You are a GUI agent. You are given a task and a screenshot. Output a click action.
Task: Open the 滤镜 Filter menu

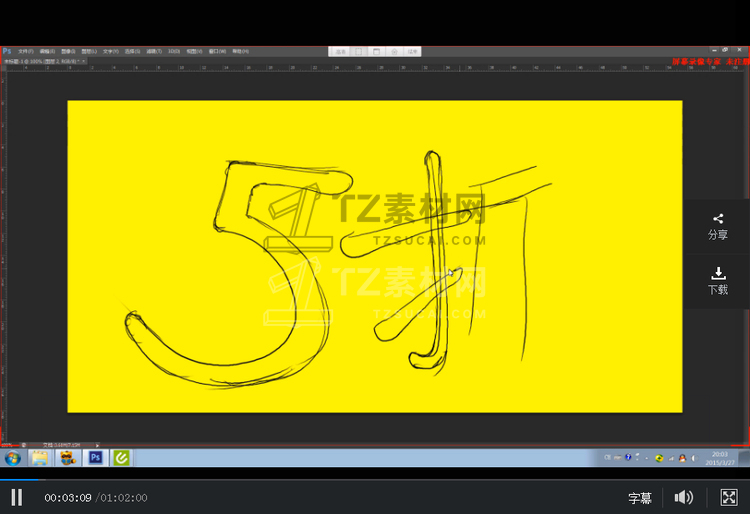pos(154,51)
